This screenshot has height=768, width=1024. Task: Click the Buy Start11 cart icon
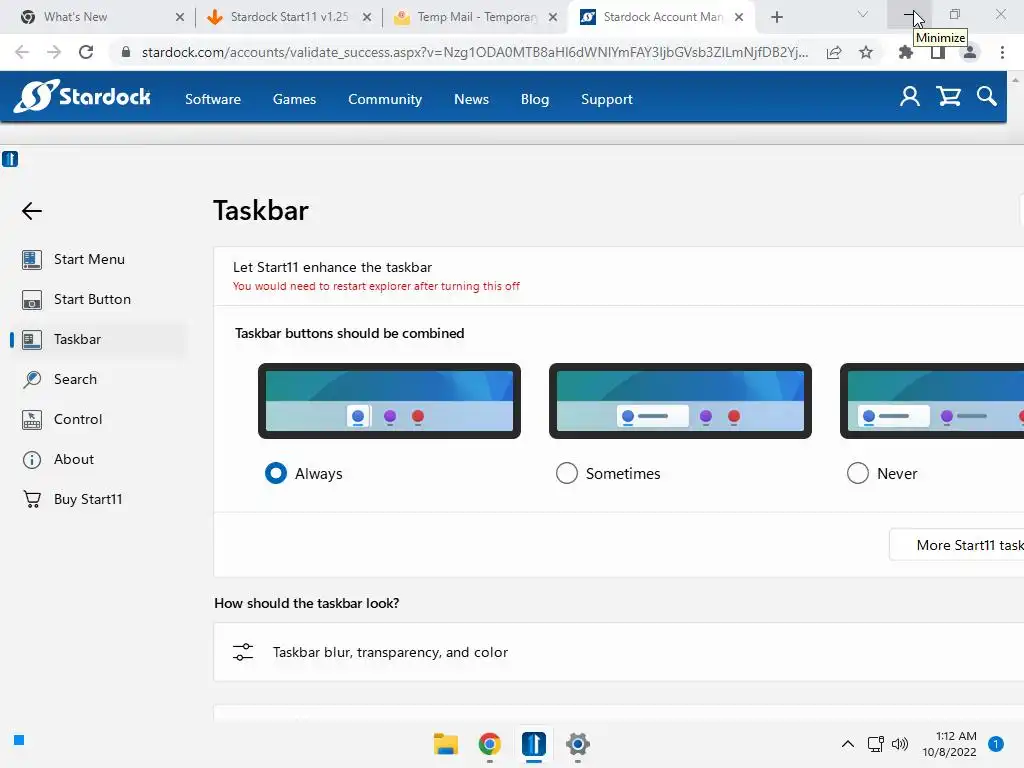(31, 500)
